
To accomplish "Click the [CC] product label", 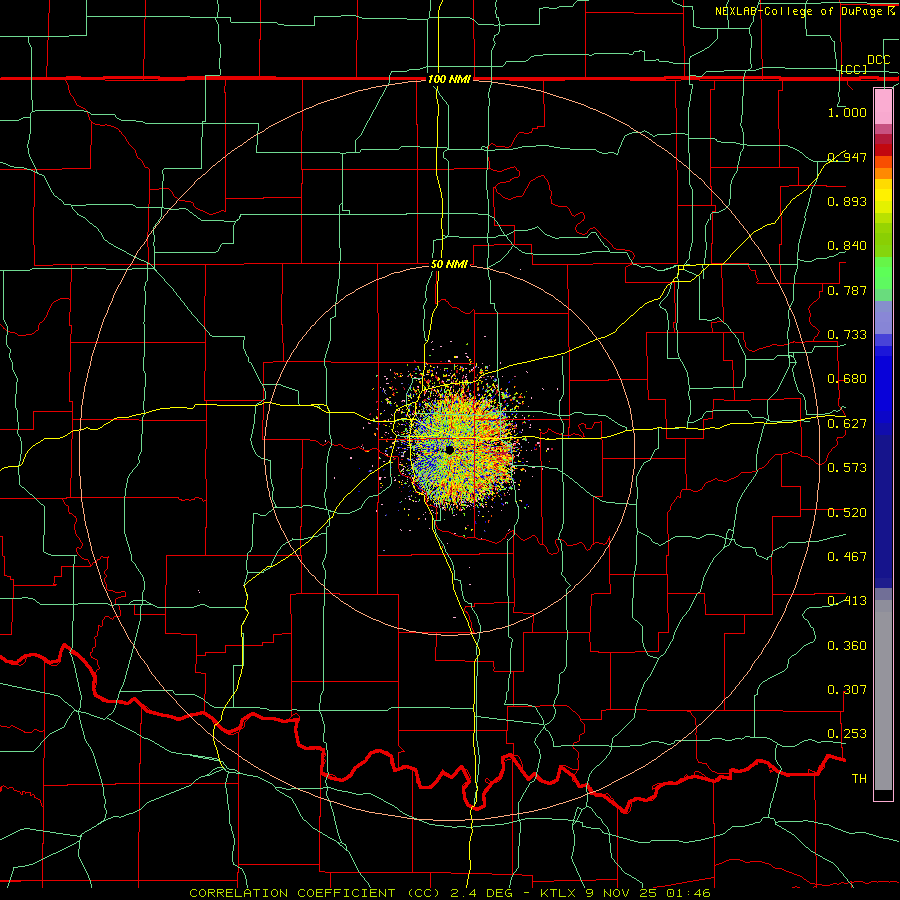I will click(854, 69).
